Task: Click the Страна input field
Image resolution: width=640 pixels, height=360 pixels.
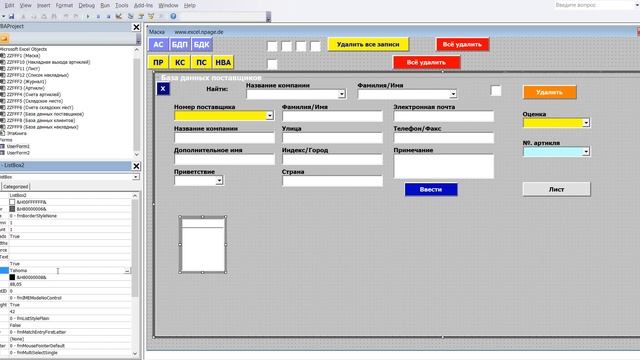Action: click(x=332, y=181)
